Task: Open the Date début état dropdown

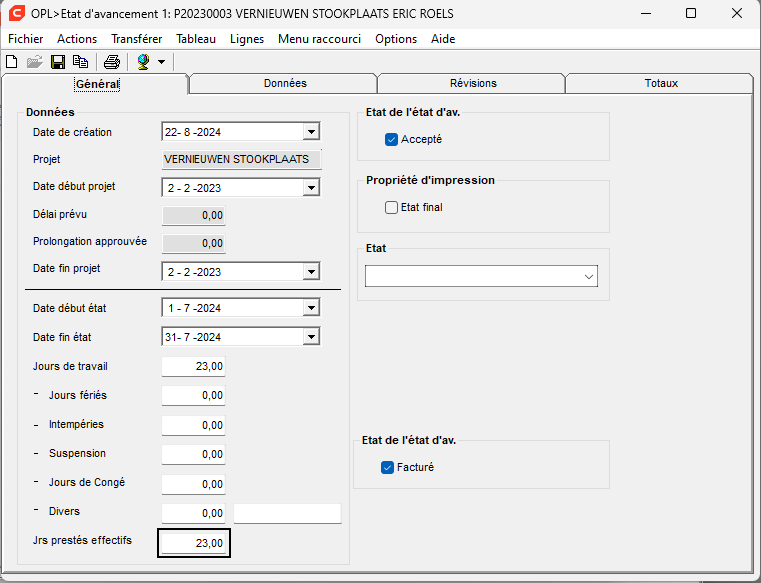Action: 311,307
